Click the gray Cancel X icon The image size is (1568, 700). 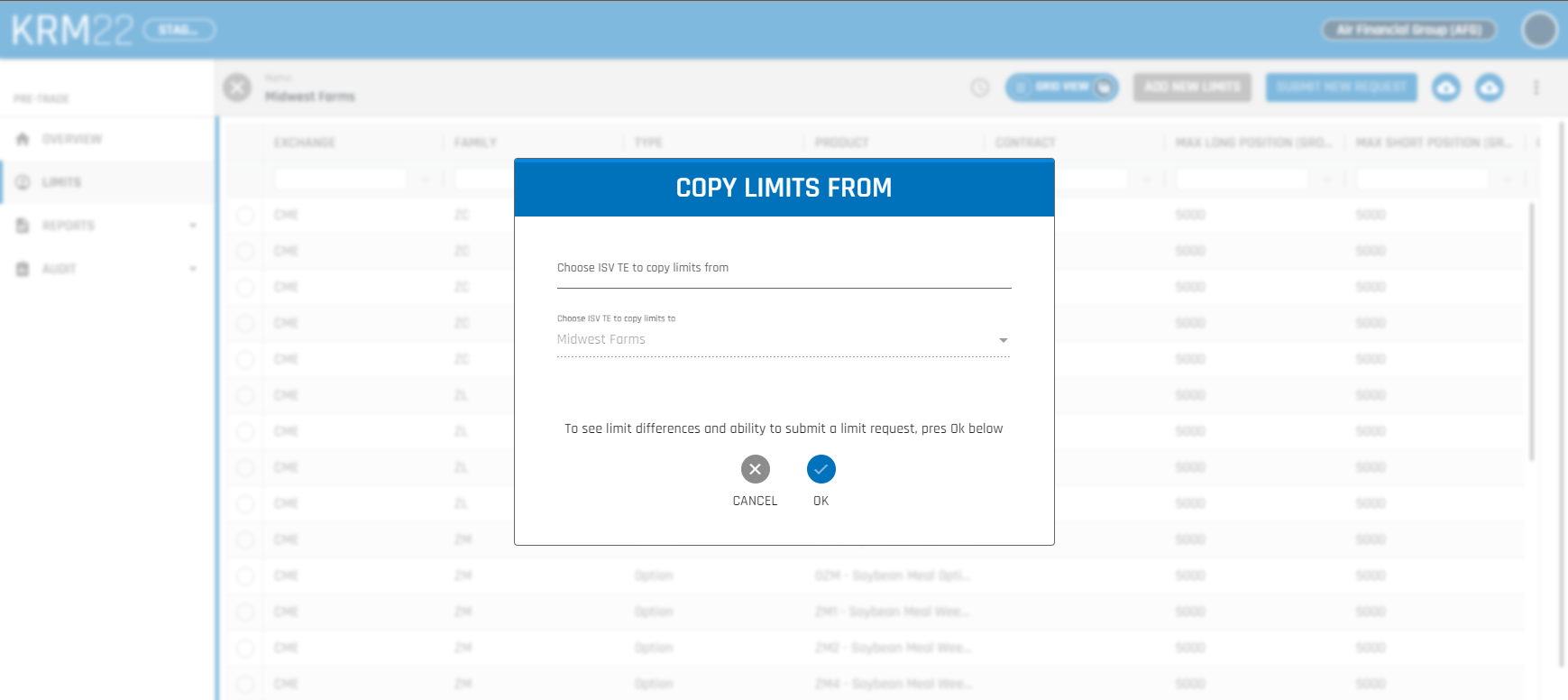[x=755, y=469]
